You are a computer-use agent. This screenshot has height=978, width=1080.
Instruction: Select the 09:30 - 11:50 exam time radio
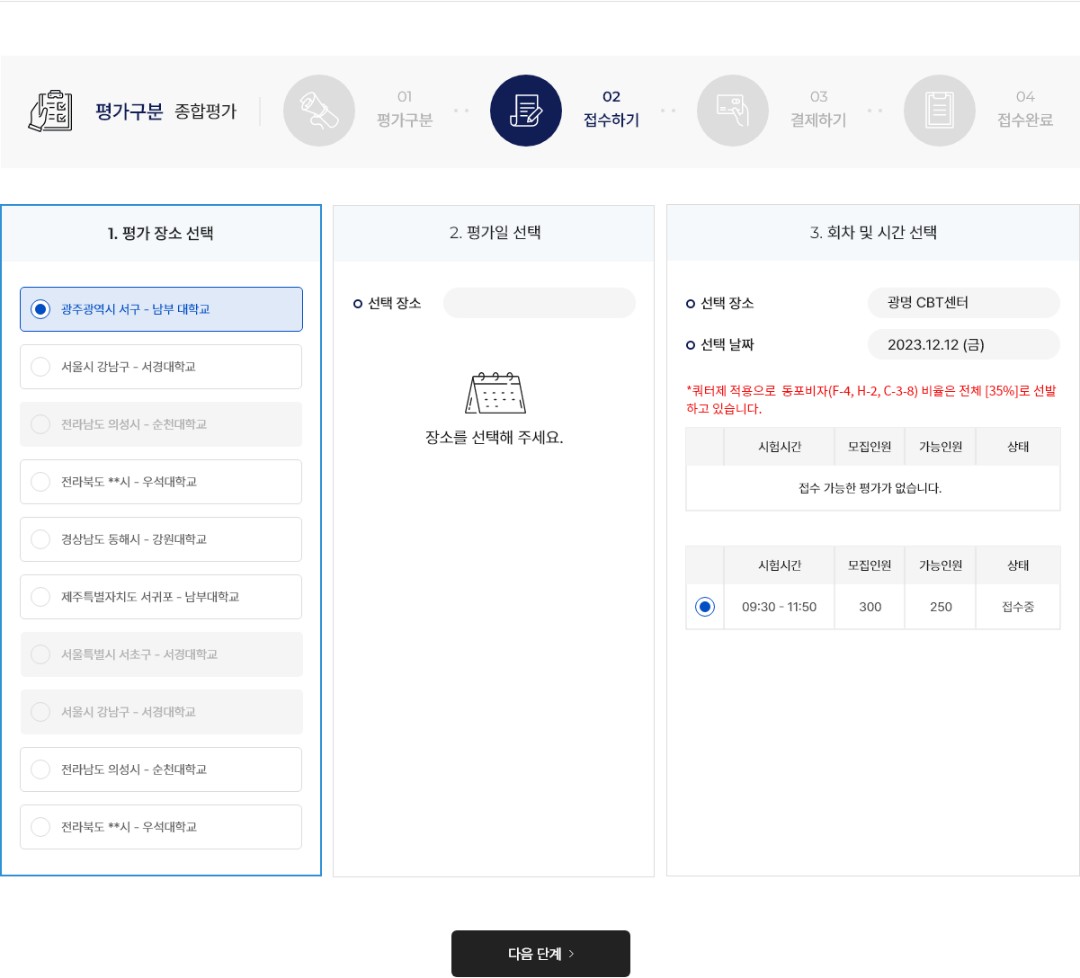coord(705,607)
